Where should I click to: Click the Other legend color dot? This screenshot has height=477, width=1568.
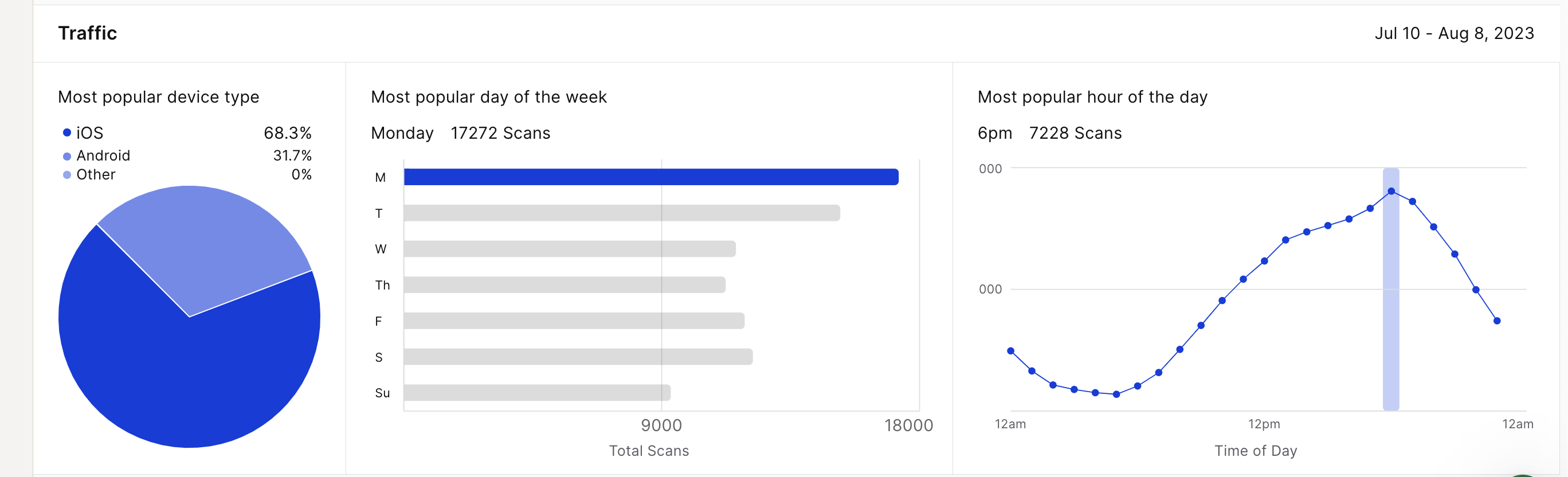67,175
